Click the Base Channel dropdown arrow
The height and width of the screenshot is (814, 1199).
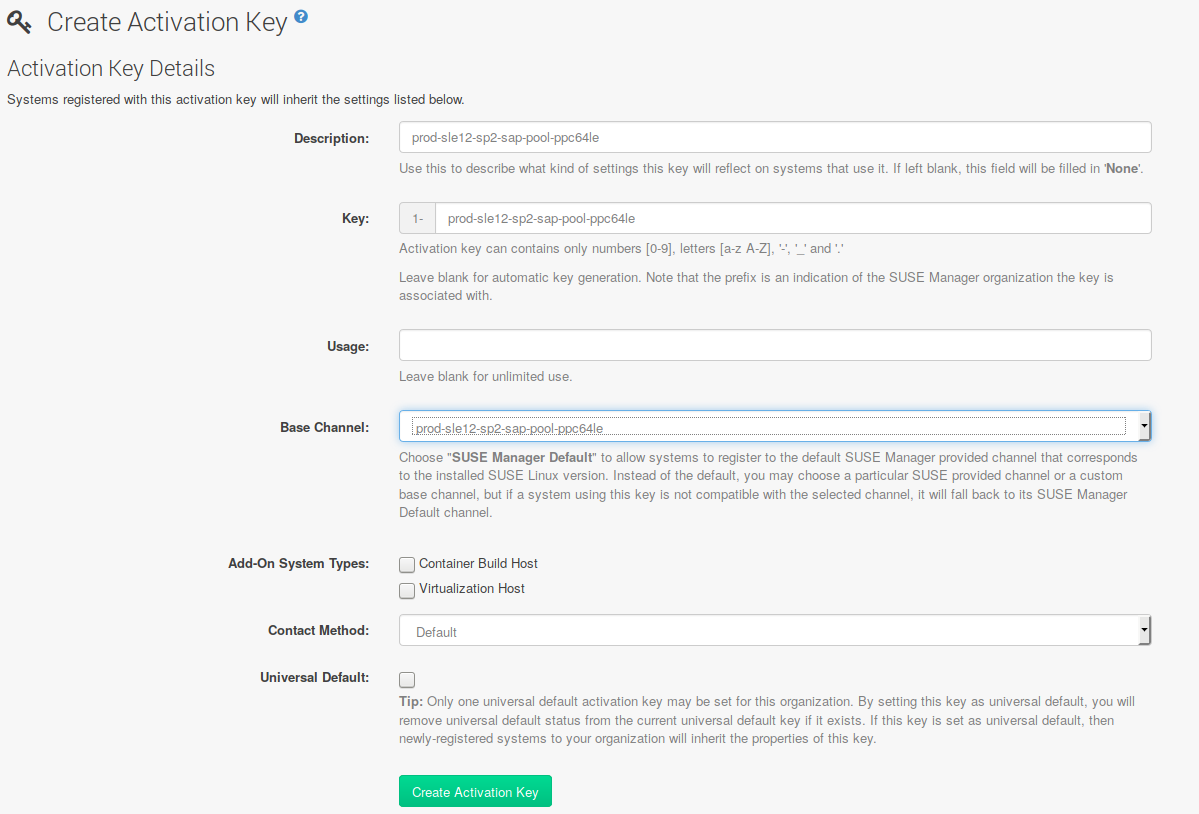[x=1143, y=425]
